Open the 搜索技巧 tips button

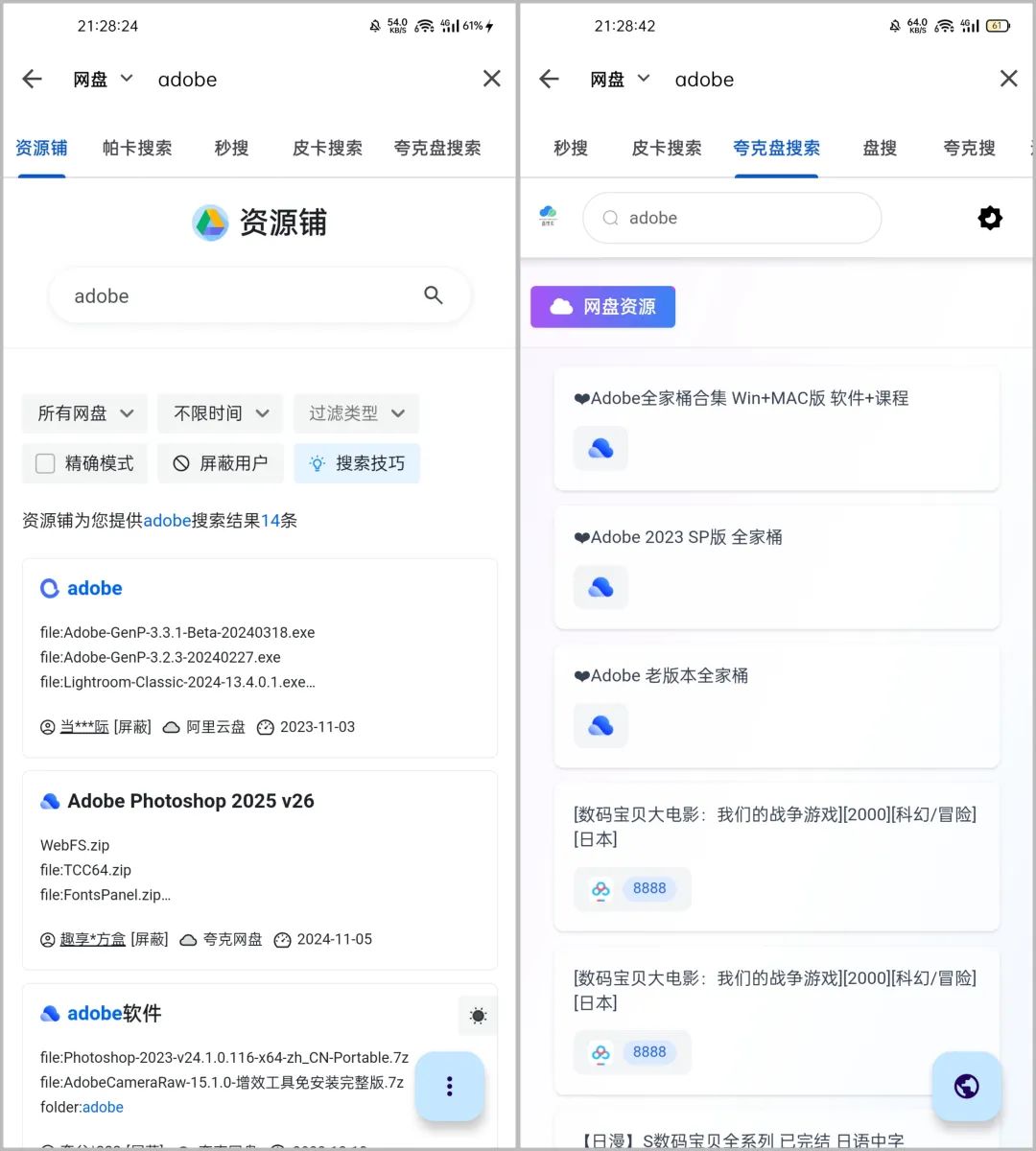(357, 463)
